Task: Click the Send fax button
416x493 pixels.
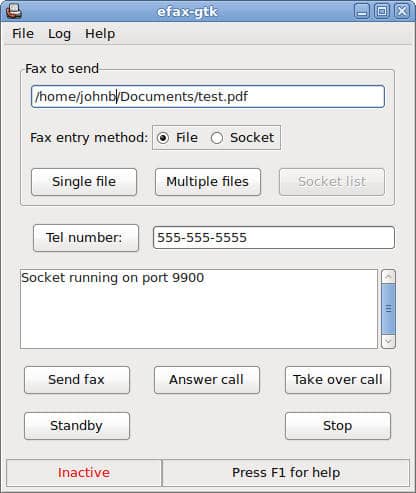Action: (77, 380)
